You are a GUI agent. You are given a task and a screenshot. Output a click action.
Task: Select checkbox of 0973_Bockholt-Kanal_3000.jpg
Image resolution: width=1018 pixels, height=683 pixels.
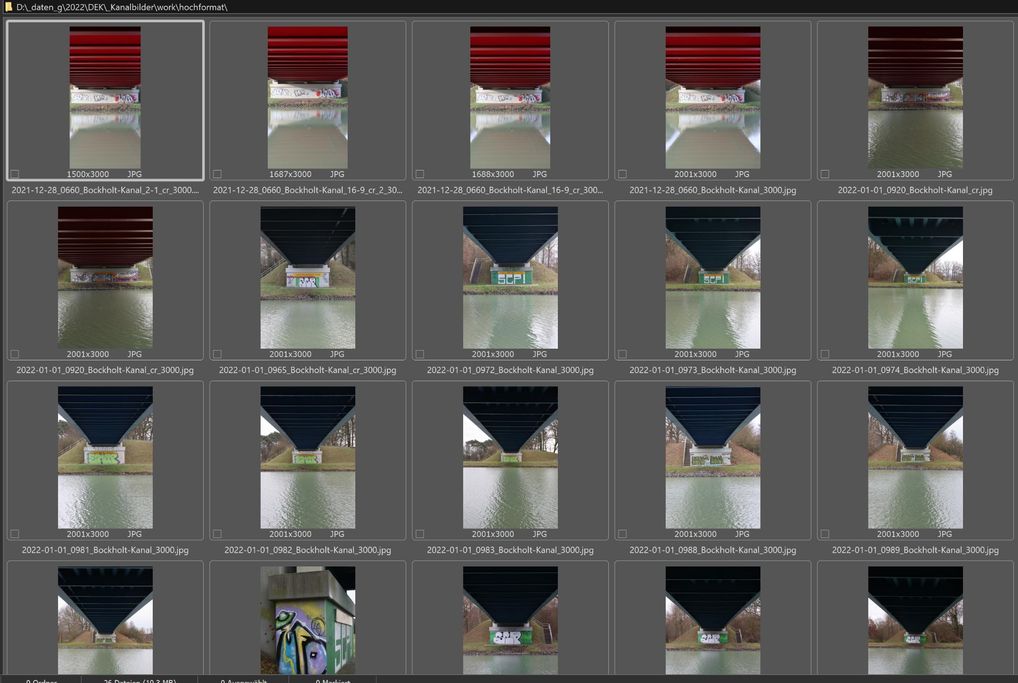pyautogui.click(x=622, y=354)
